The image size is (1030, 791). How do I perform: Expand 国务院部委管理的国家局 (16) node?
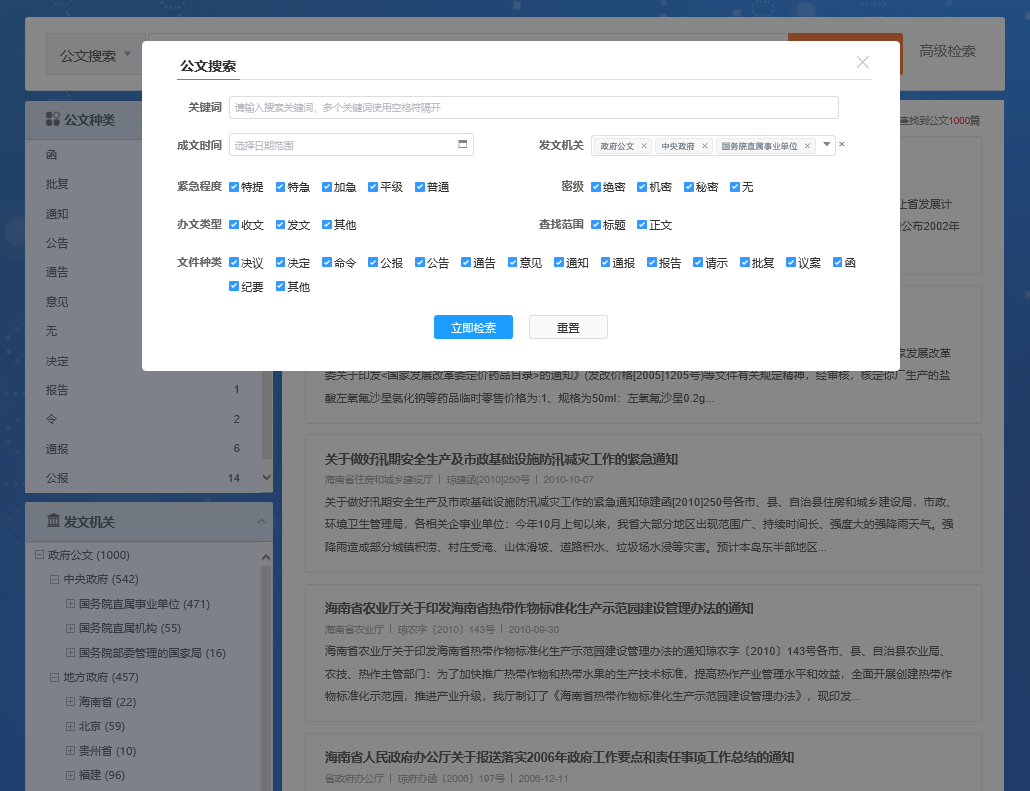[x=70, y=652]
